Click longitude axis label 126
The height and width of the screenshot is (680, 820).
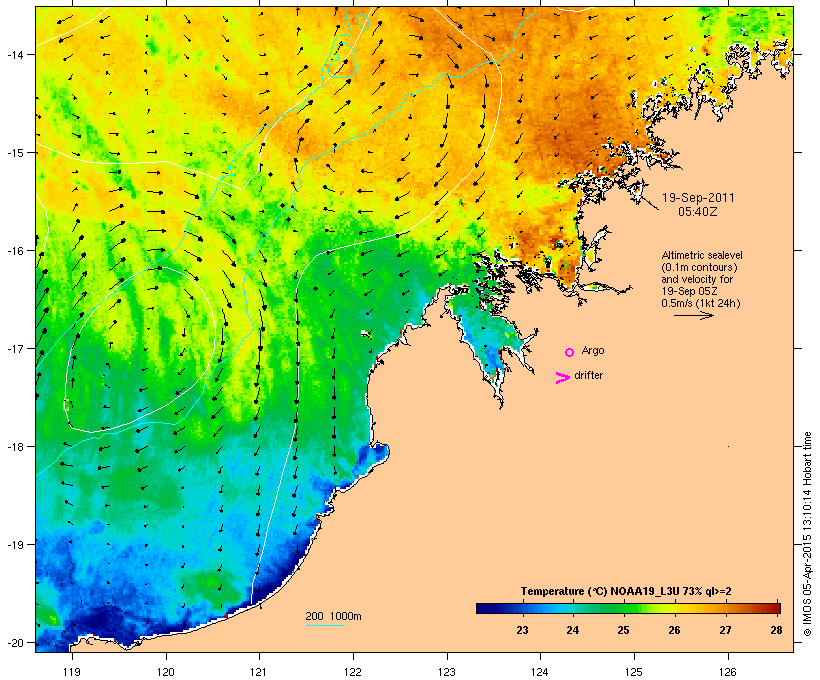727,672
